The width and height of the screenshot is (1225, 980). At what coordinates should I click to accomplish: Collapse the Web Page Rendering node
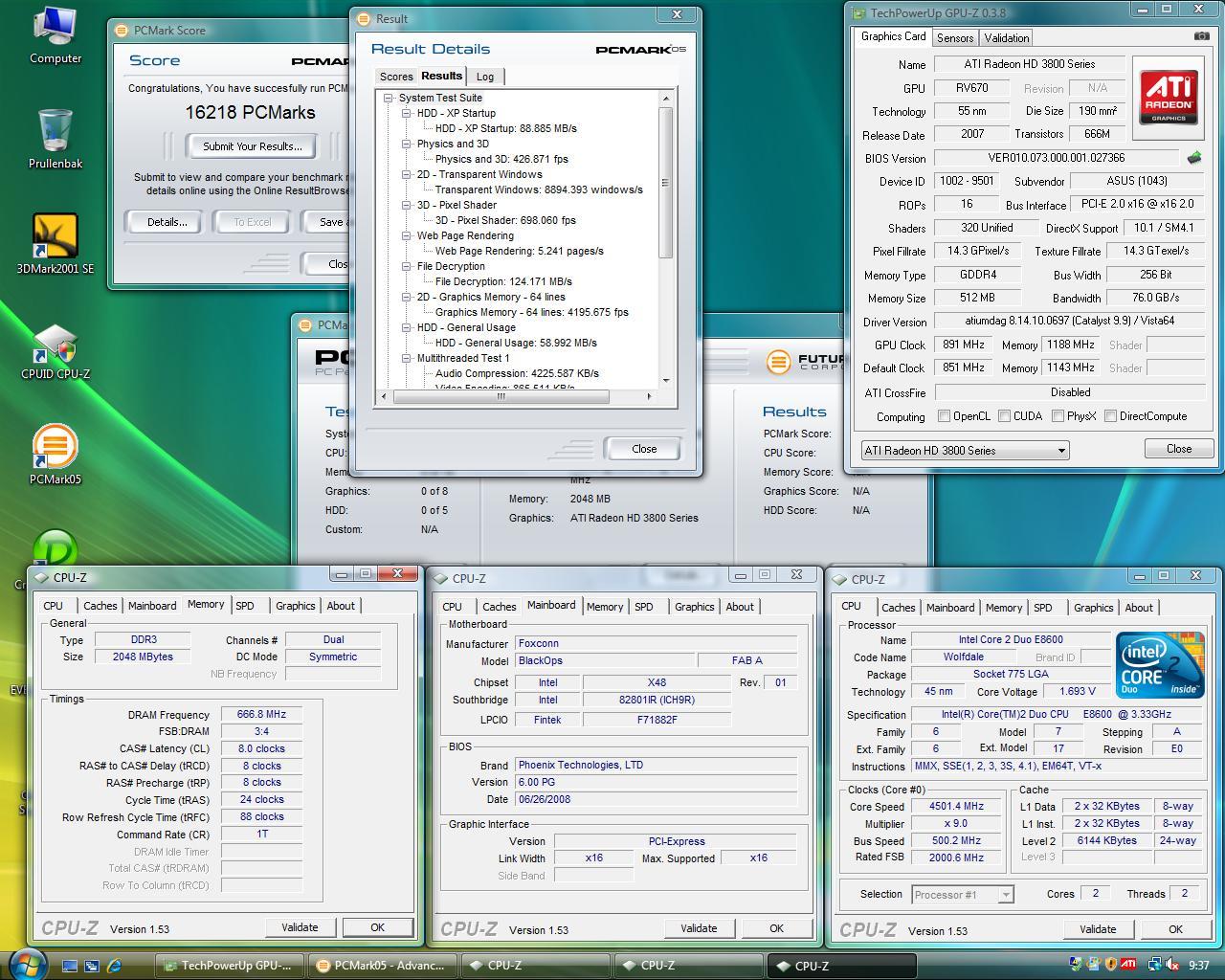(407, 235)
